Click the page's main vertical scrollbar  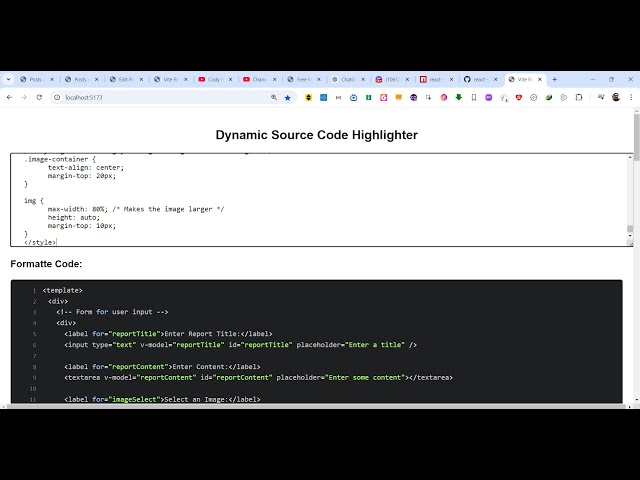click(x=636, y=250)
